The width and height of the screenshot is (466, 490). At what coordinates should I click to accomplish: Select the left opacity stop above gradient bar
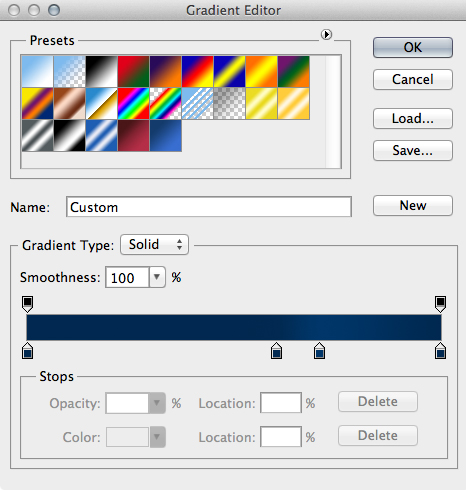[27, 304]
